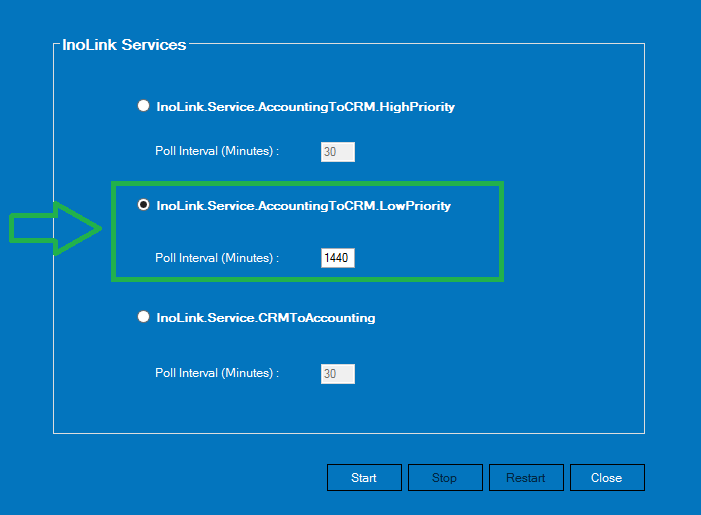
Task: Click Poll Interval label under HighPriority service
Action: tap(217, 151)
